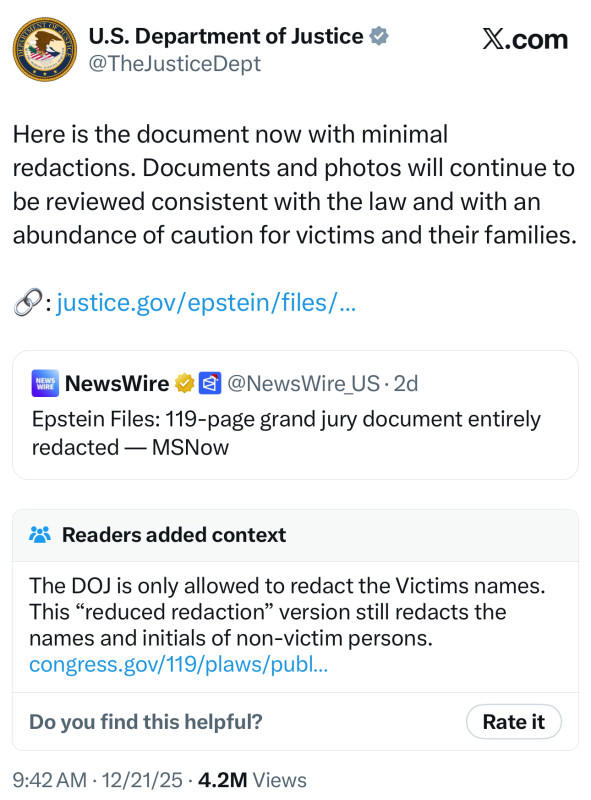Viewport: 591px width, 800px height.
Task: Select the X.com logo
Action: pos(524,38)
